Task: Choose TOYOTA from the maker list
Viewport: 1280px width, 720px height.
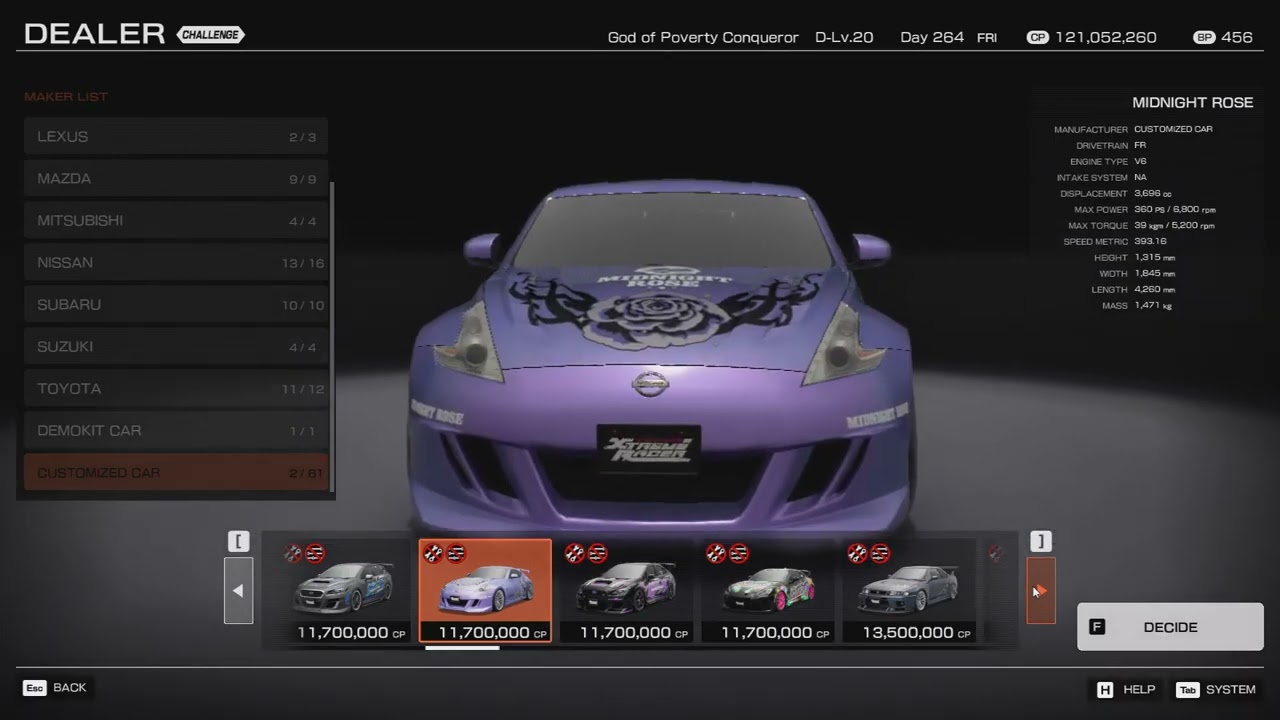Action: [176, 388]
